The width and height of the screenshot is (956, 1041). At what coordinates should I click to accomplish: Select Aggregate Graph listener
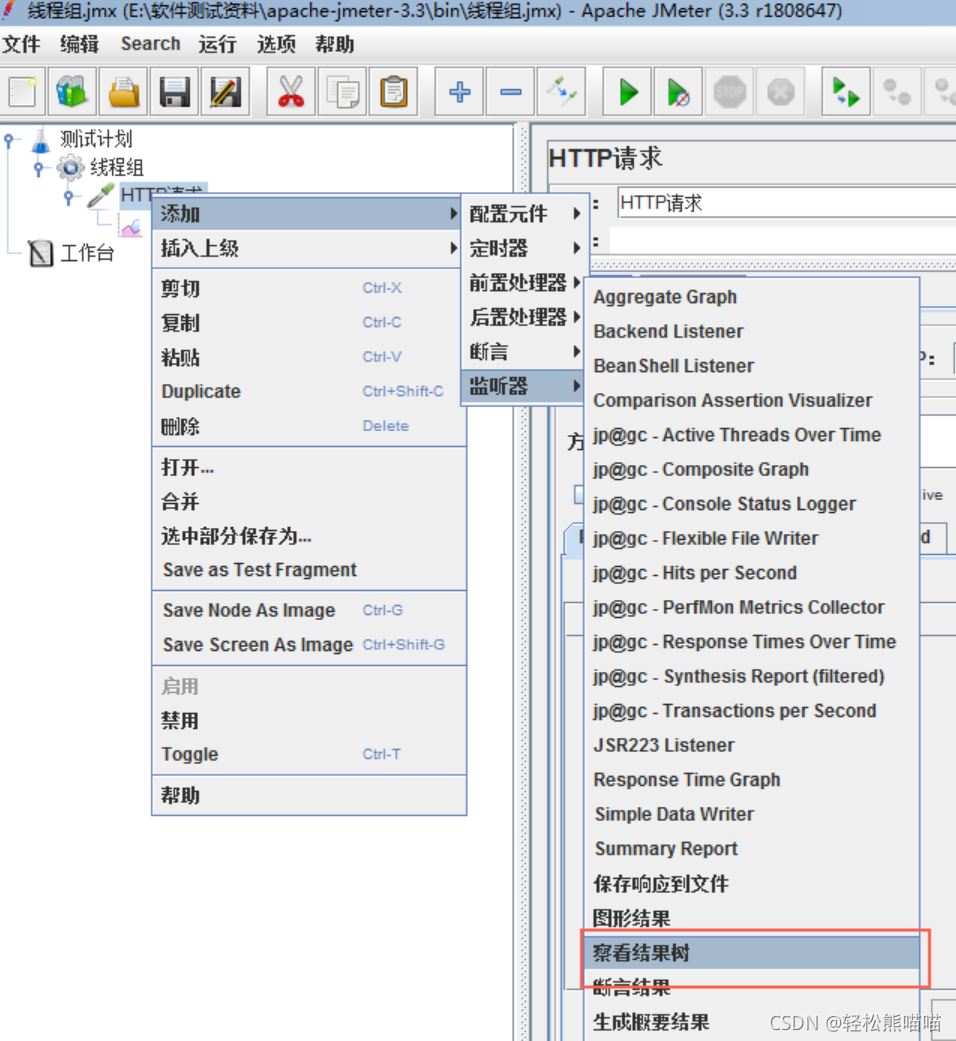tap(752, 297)
